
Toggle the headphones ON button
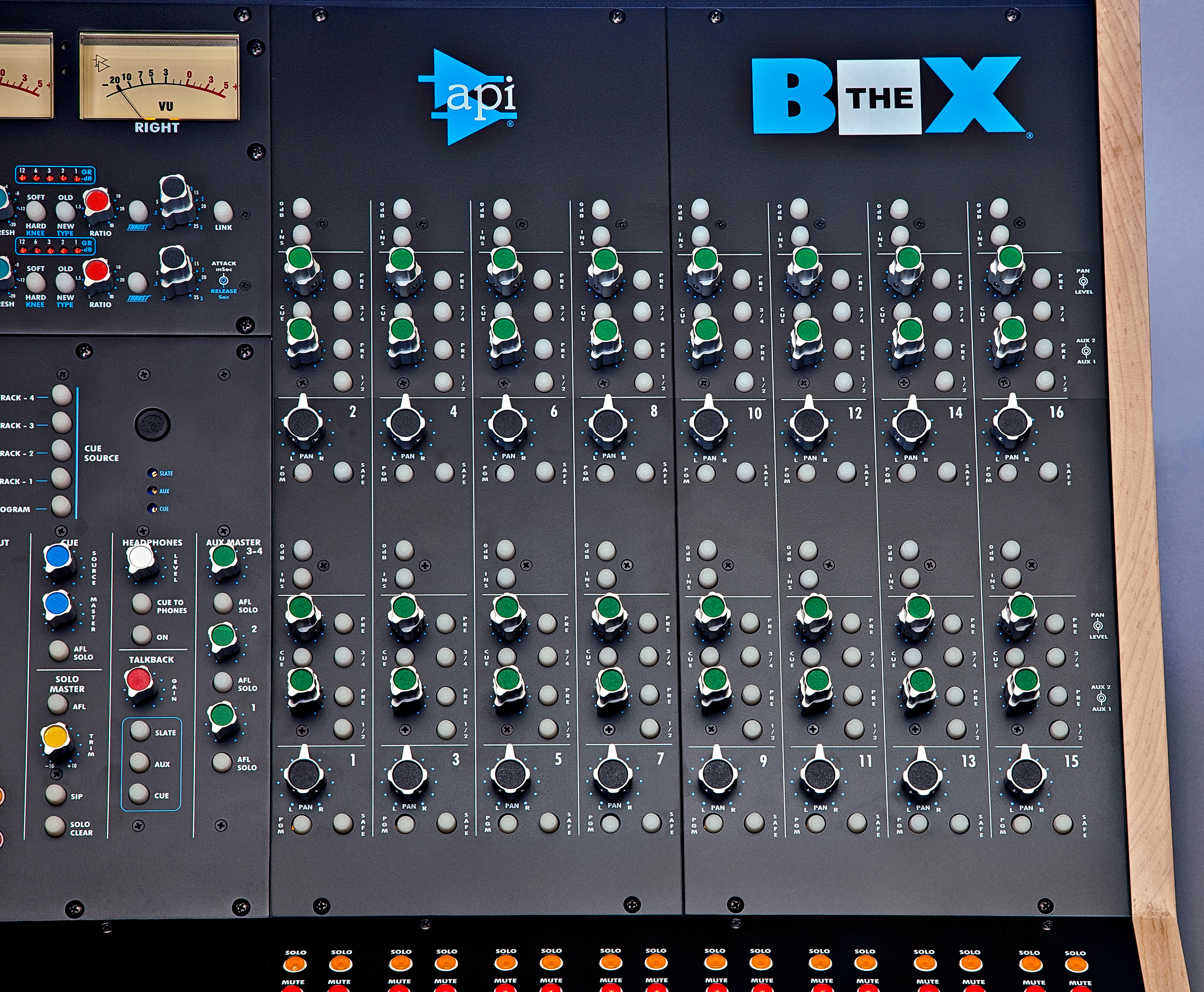(x=141, y=635)
